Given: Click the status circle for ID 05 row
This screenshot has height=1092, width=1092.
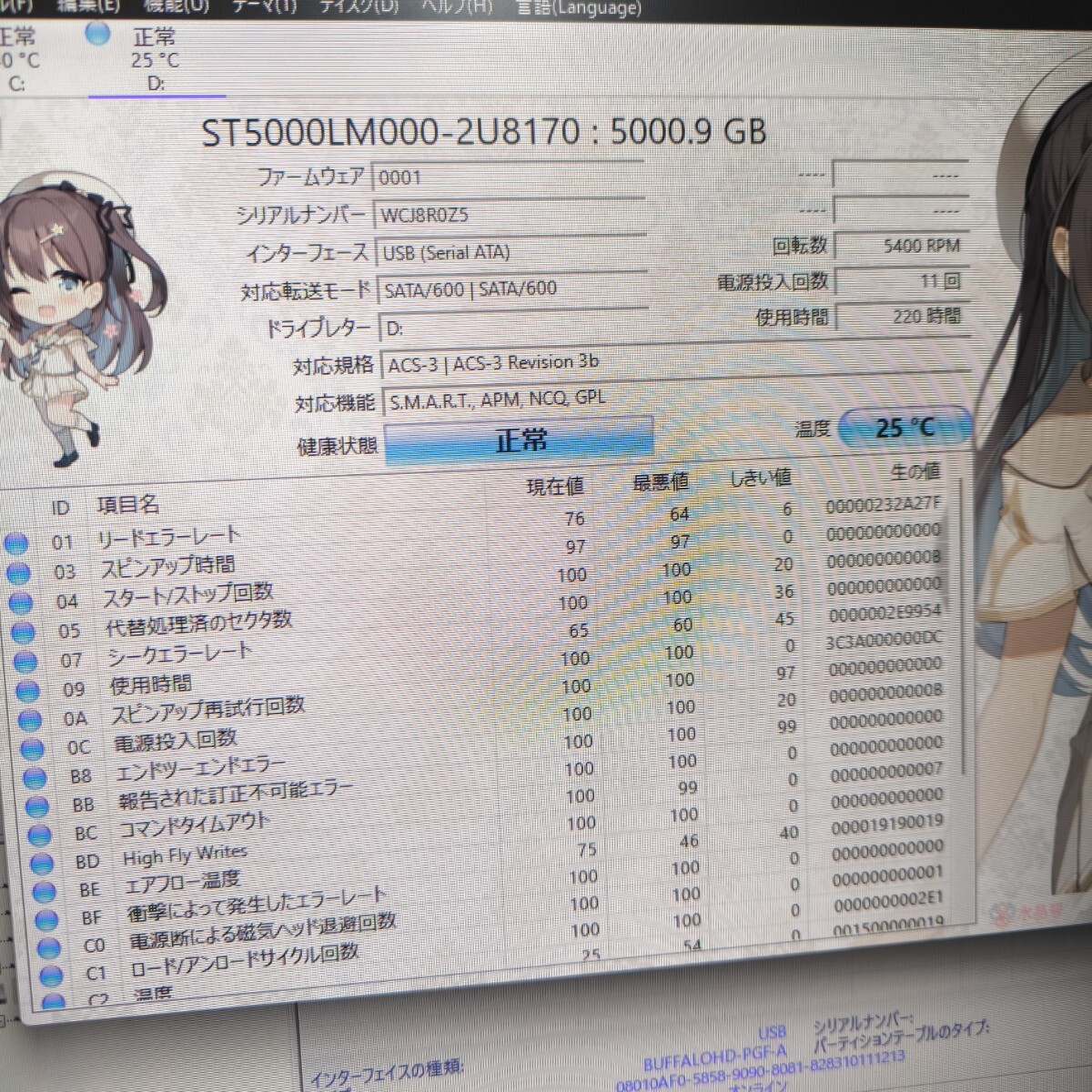Looking at the screenshot, I should tap(23, 632).
